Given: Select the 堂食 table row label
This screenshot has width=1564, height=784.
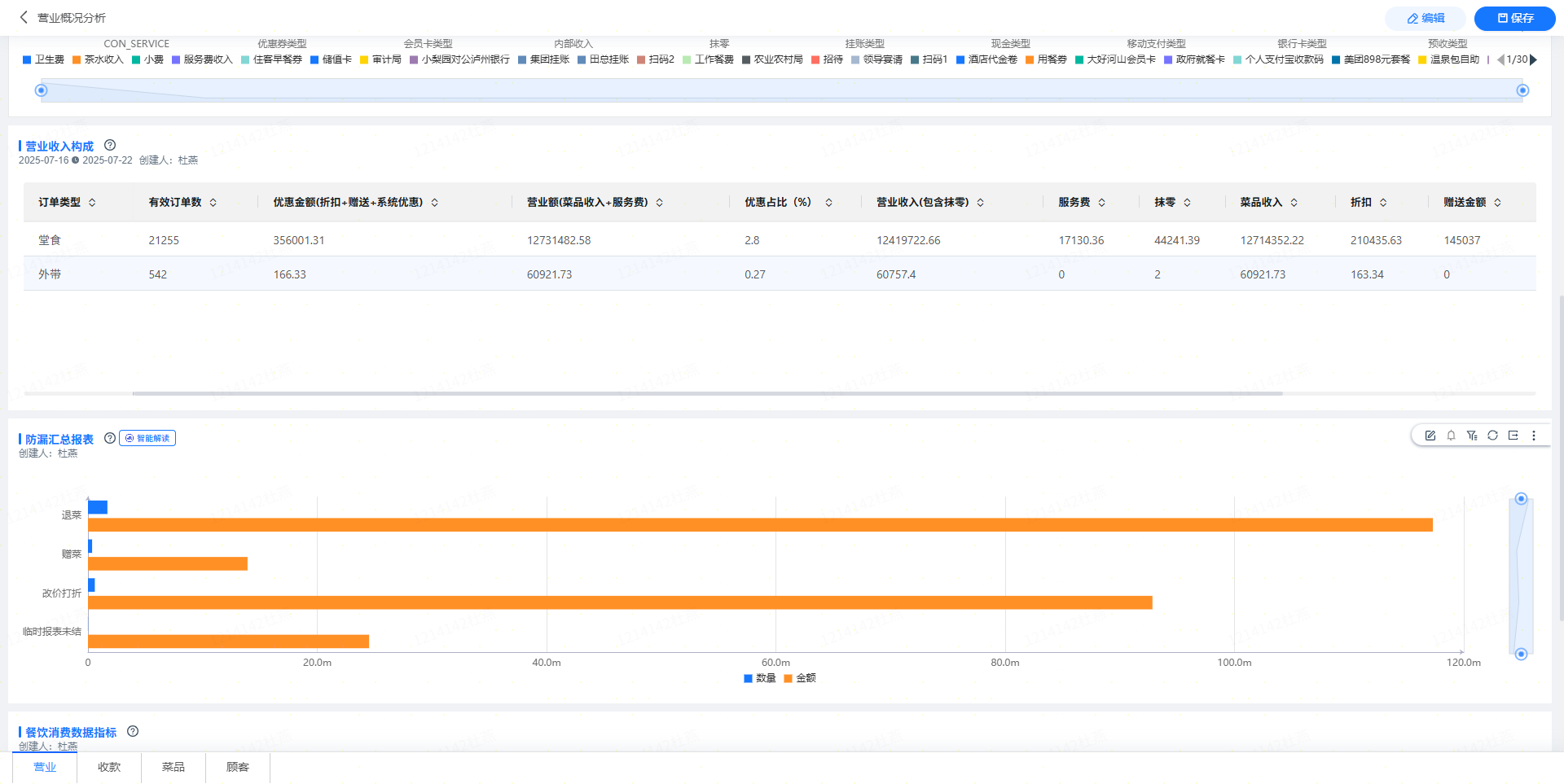Looking at the screenshot, I should point(50,240).
